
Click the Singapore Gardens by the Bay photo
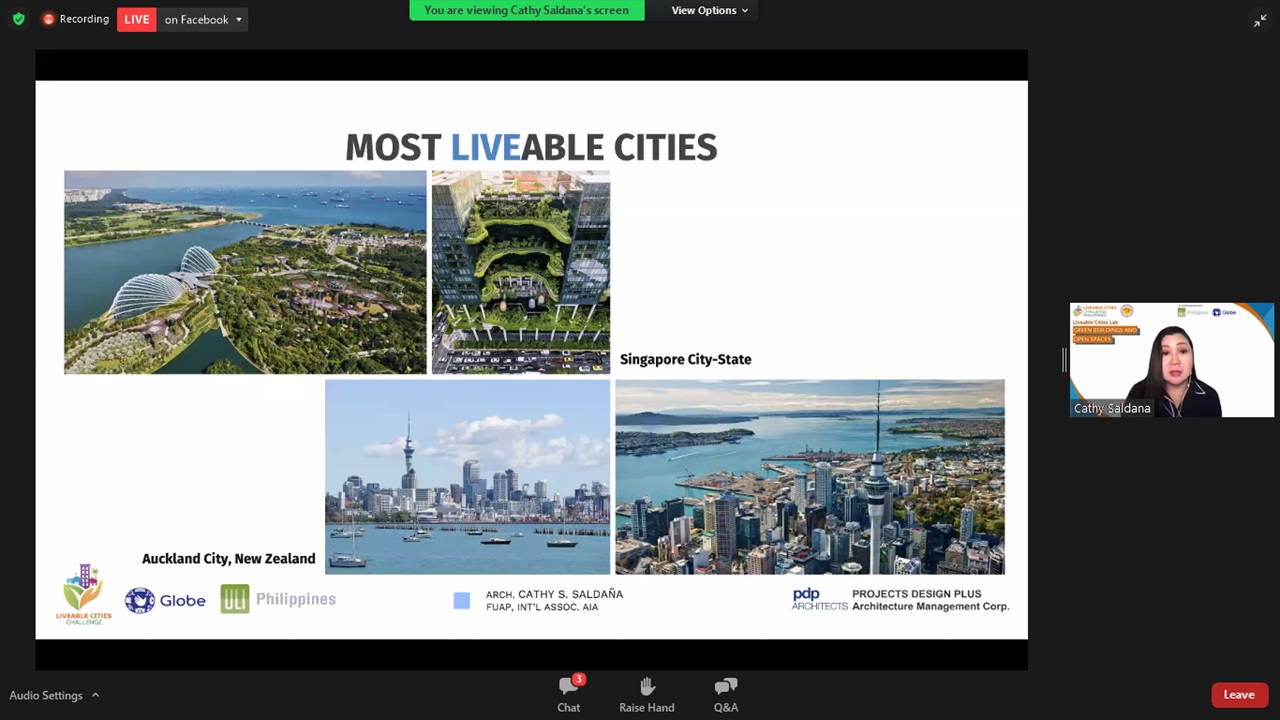245,272
